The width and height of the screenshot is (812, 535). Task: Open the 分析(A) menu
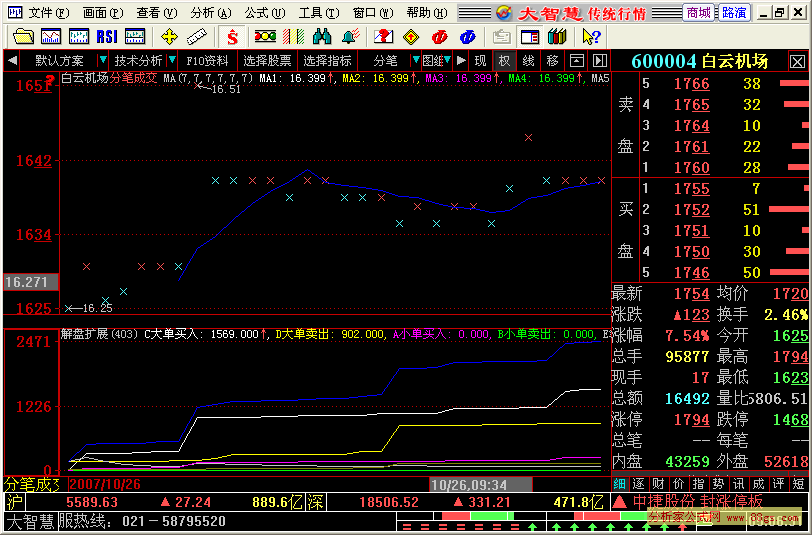pyautogui.click(x=210, y=12)
